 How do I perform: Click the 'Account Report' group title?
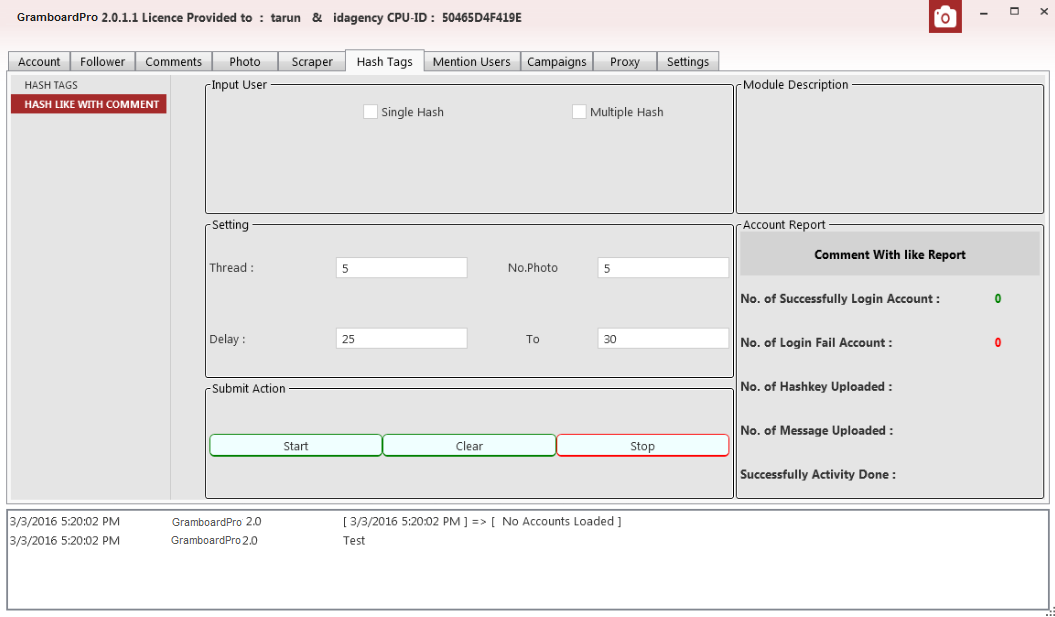tap(784, 225)
